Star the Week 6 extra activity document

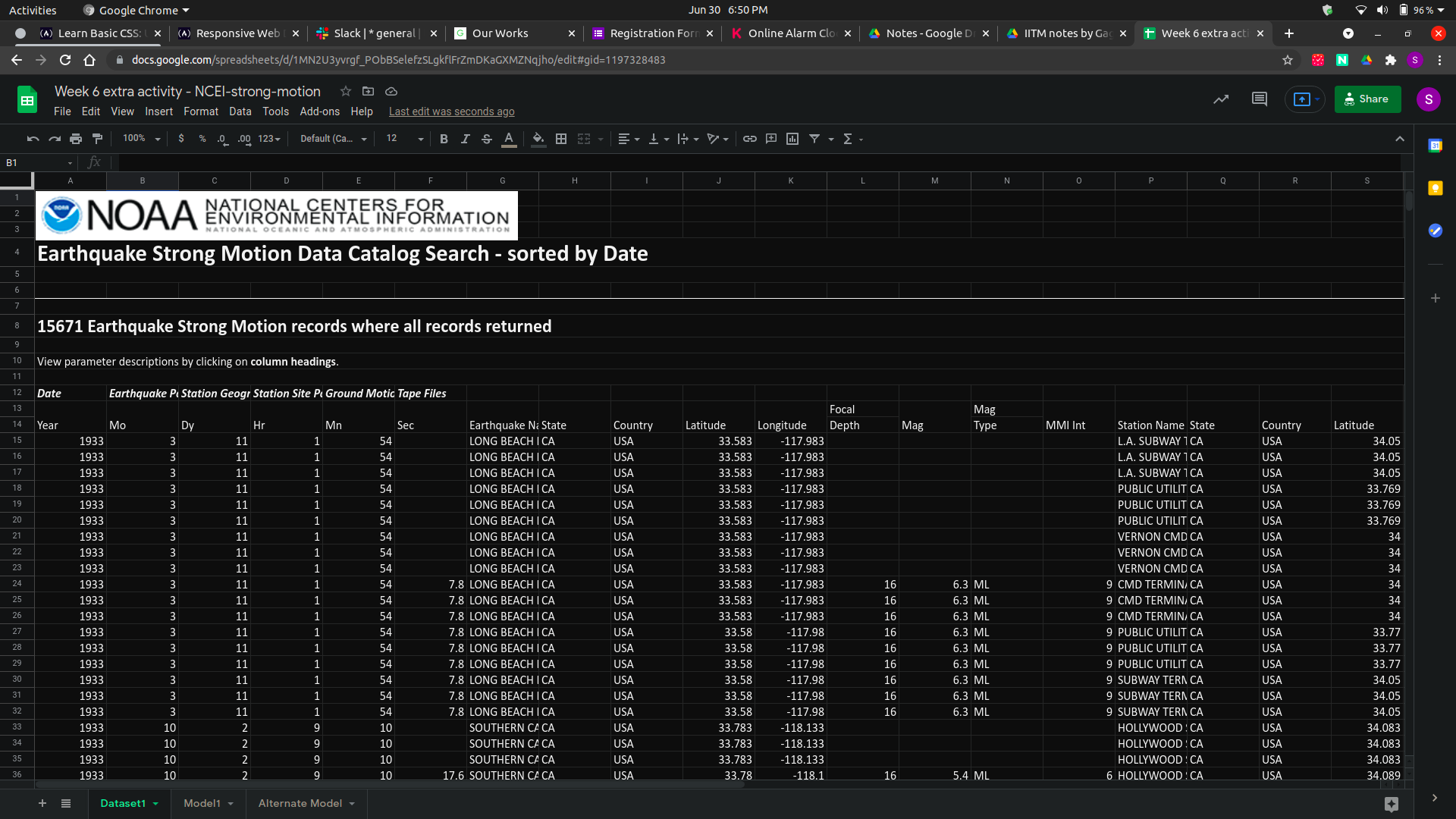pyautogui.click(x=346, y=91)
